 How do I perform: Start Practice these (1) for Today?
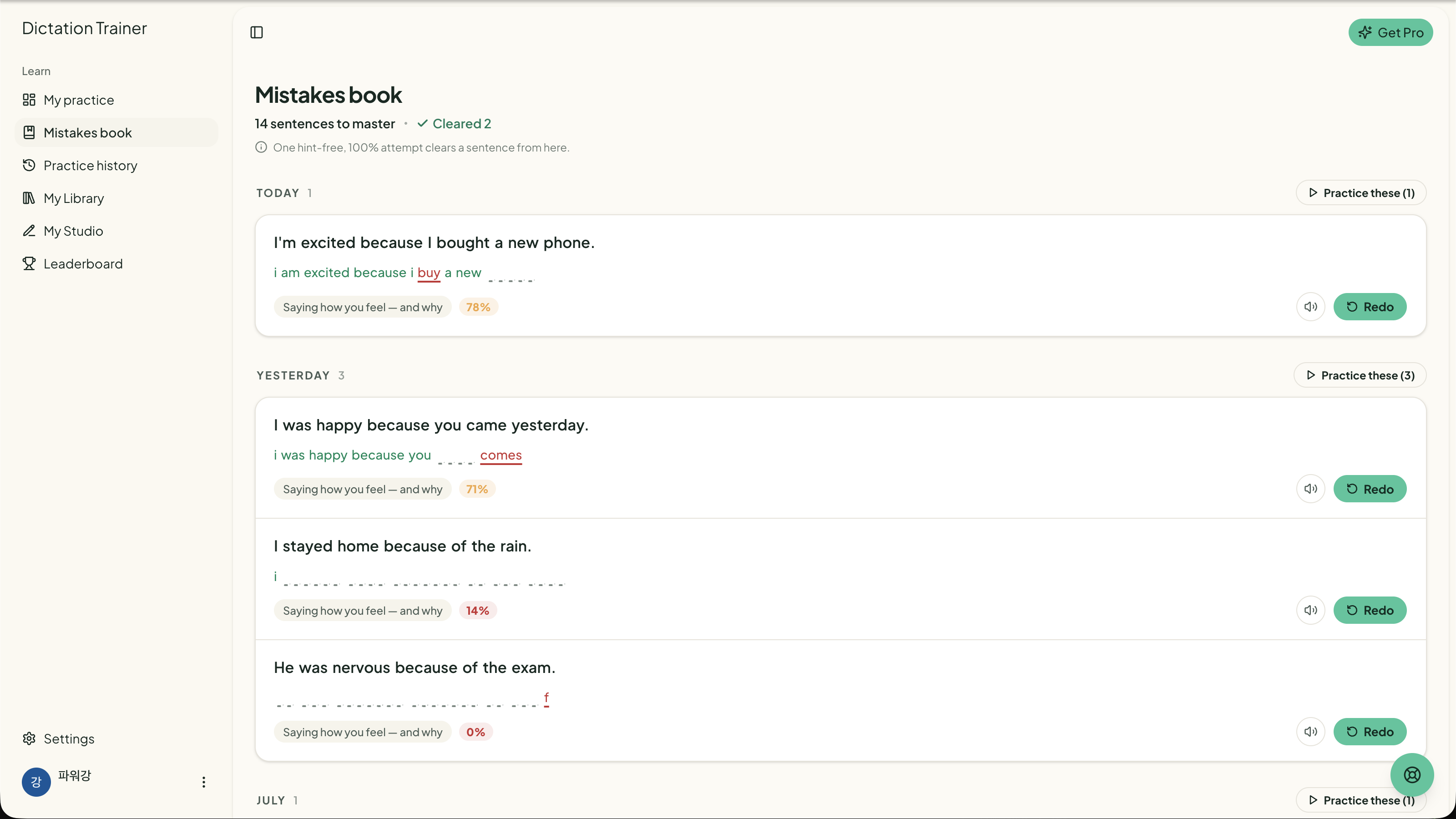[1361, 193]
